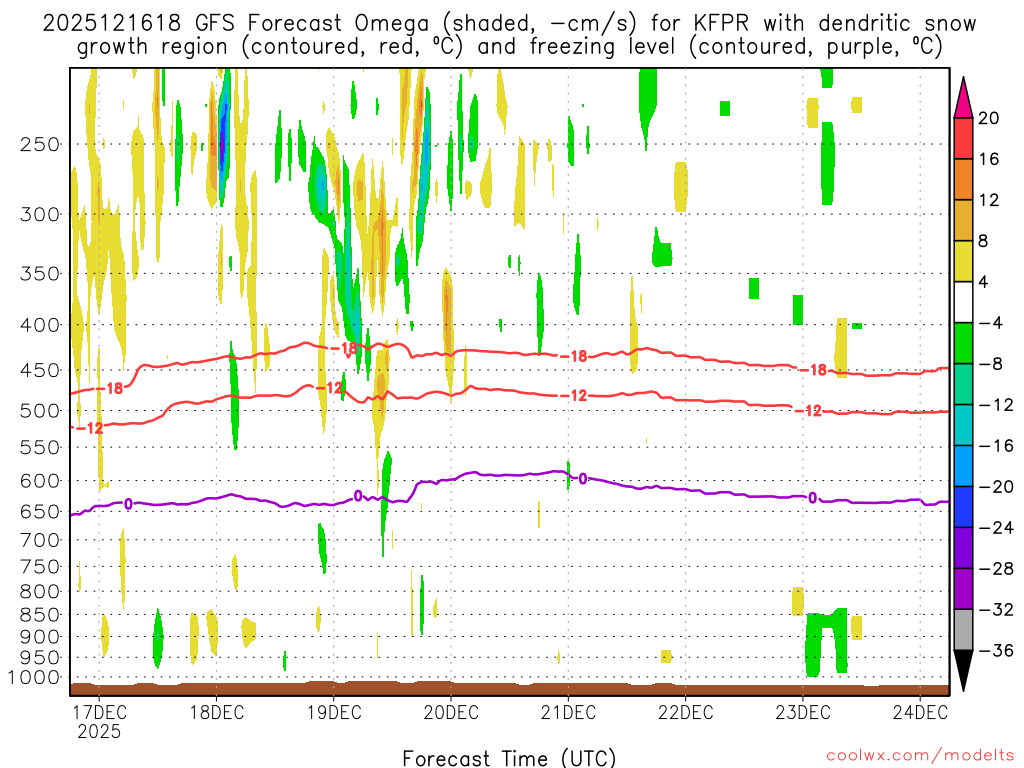
Task: Click the -36 value on the color scale
Action: 997,650
